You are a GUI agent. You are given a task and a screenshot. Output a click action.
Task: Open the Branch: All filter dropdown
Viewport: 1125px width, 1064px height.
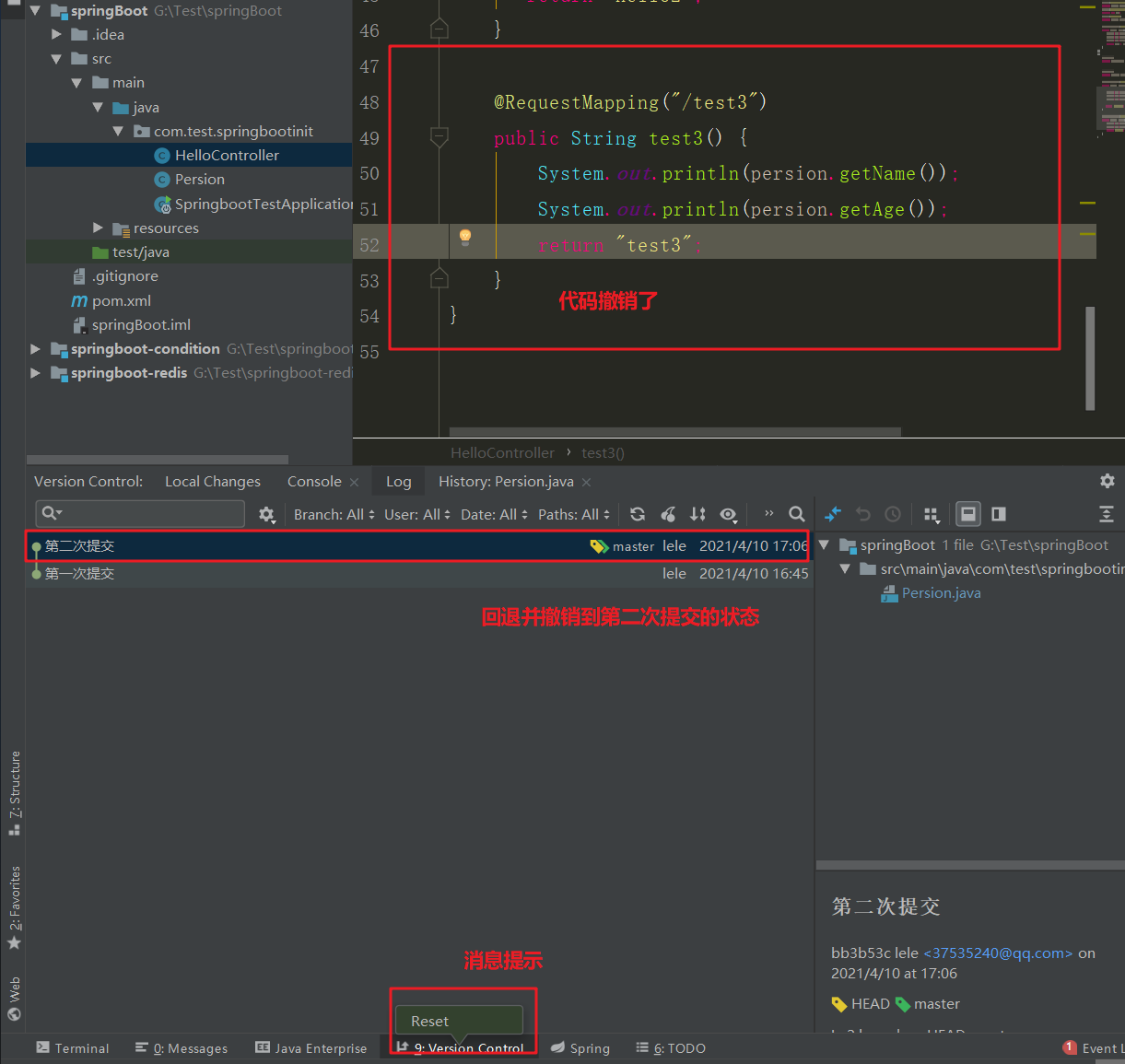pyautogui.click(x=334, y=514)
